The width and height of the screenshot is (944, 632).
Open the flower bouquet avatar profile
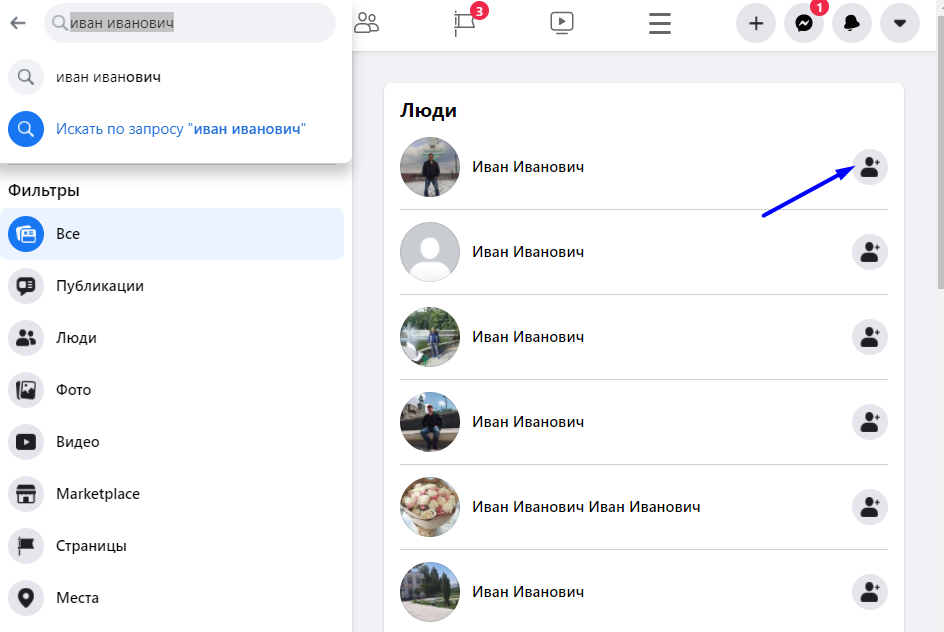point(430,507)
